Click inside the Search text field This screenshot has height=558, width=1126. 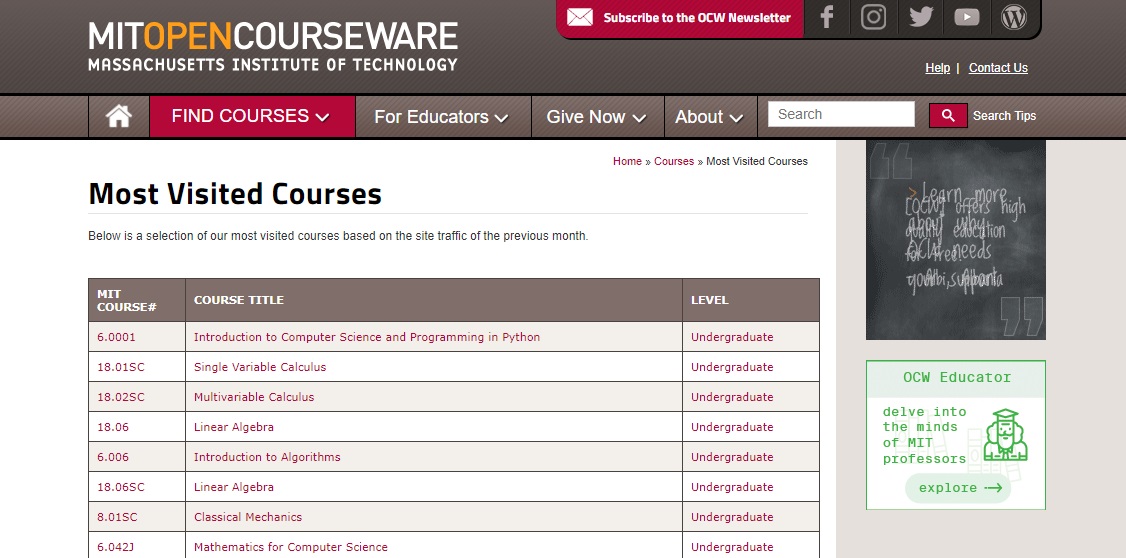(840, 114)
